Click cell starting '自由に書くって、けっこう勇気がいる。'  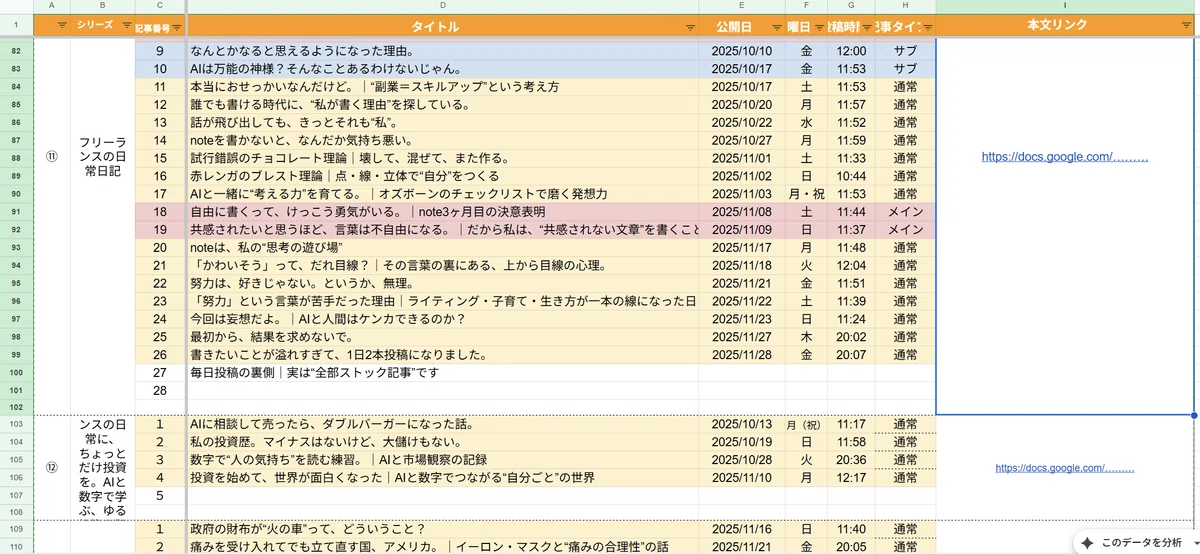pos(442,212)
